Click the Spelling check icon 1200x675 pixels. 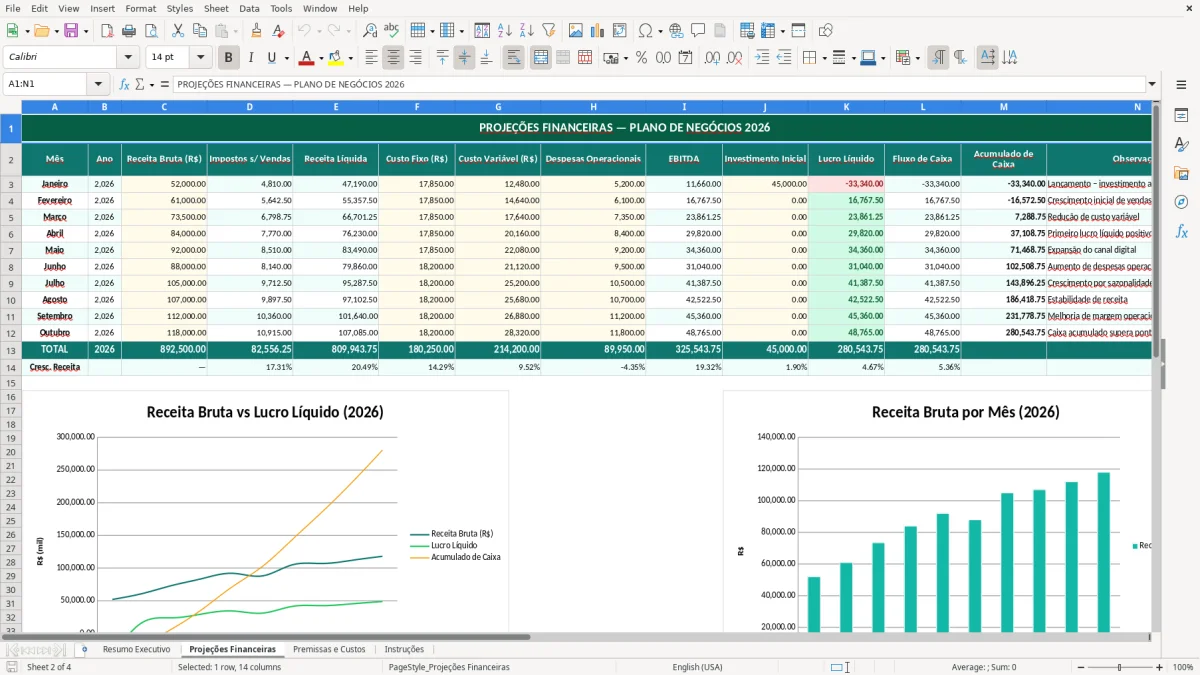coord(392,31)
